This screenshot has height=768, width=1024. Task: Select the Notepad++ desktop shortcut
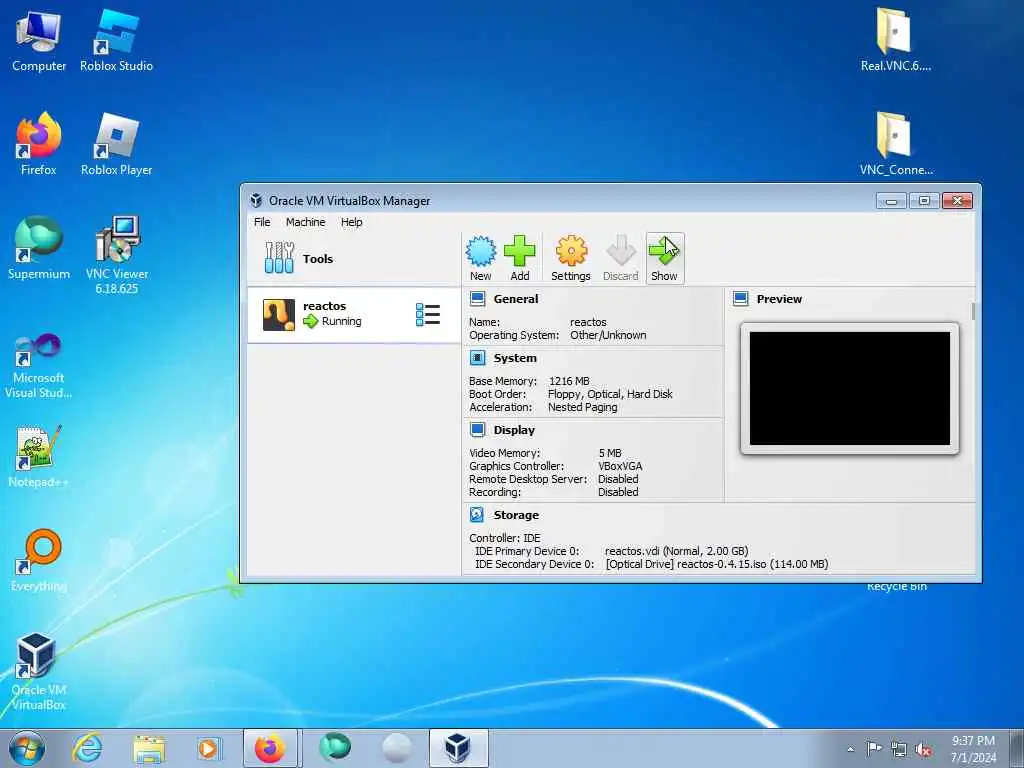(39, 456)
